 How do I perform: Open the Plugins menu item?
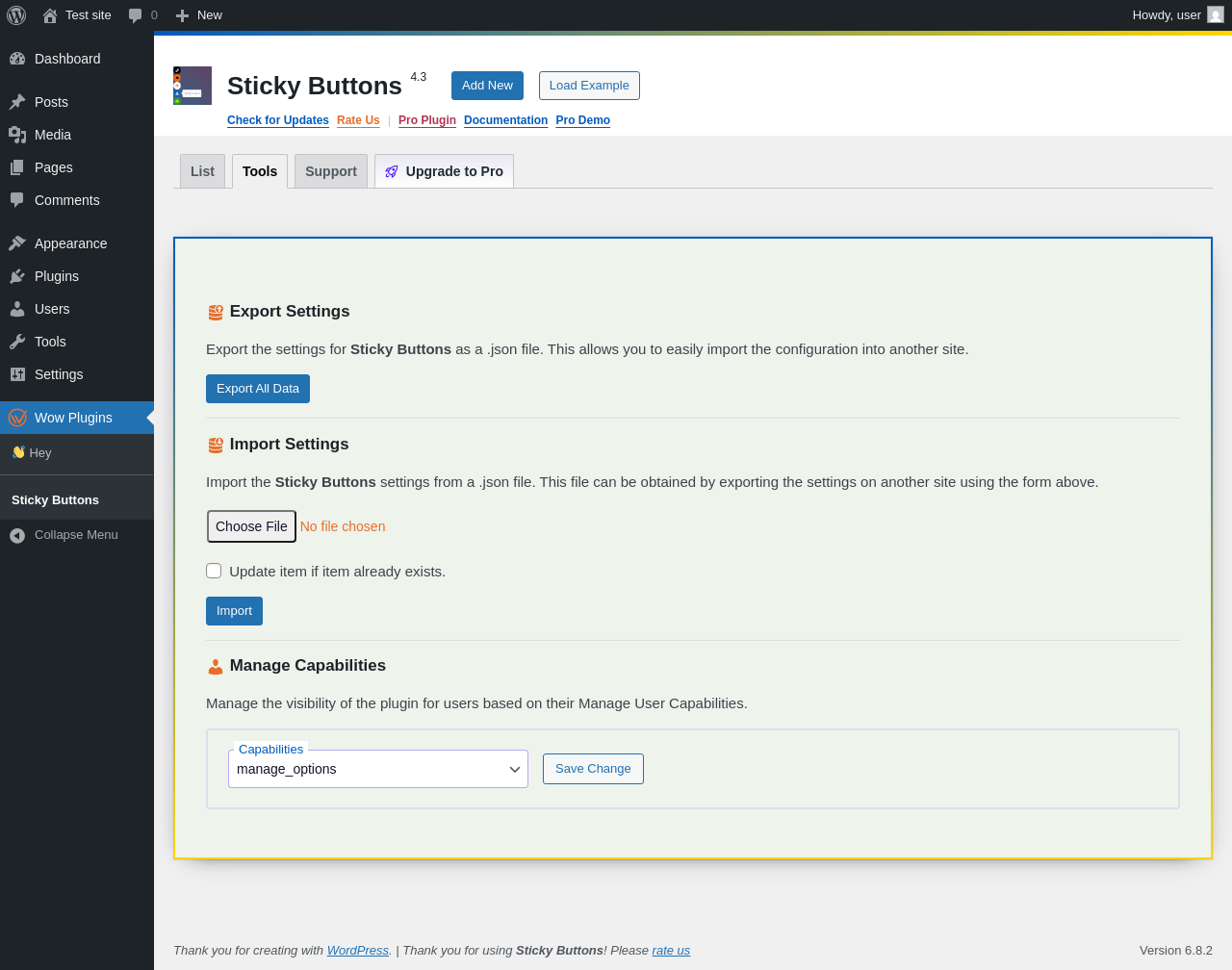pyautogui.click(x=77, y=276)
